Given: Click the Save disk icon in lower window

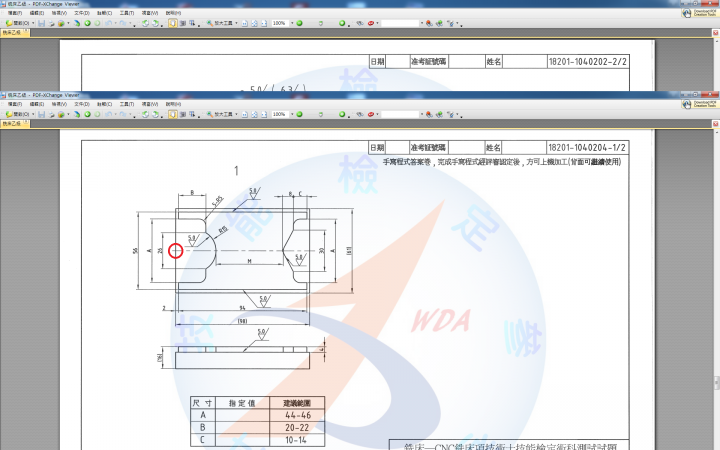Looking at the screenshot, I should pyautogui.click(x=41, y=114).
